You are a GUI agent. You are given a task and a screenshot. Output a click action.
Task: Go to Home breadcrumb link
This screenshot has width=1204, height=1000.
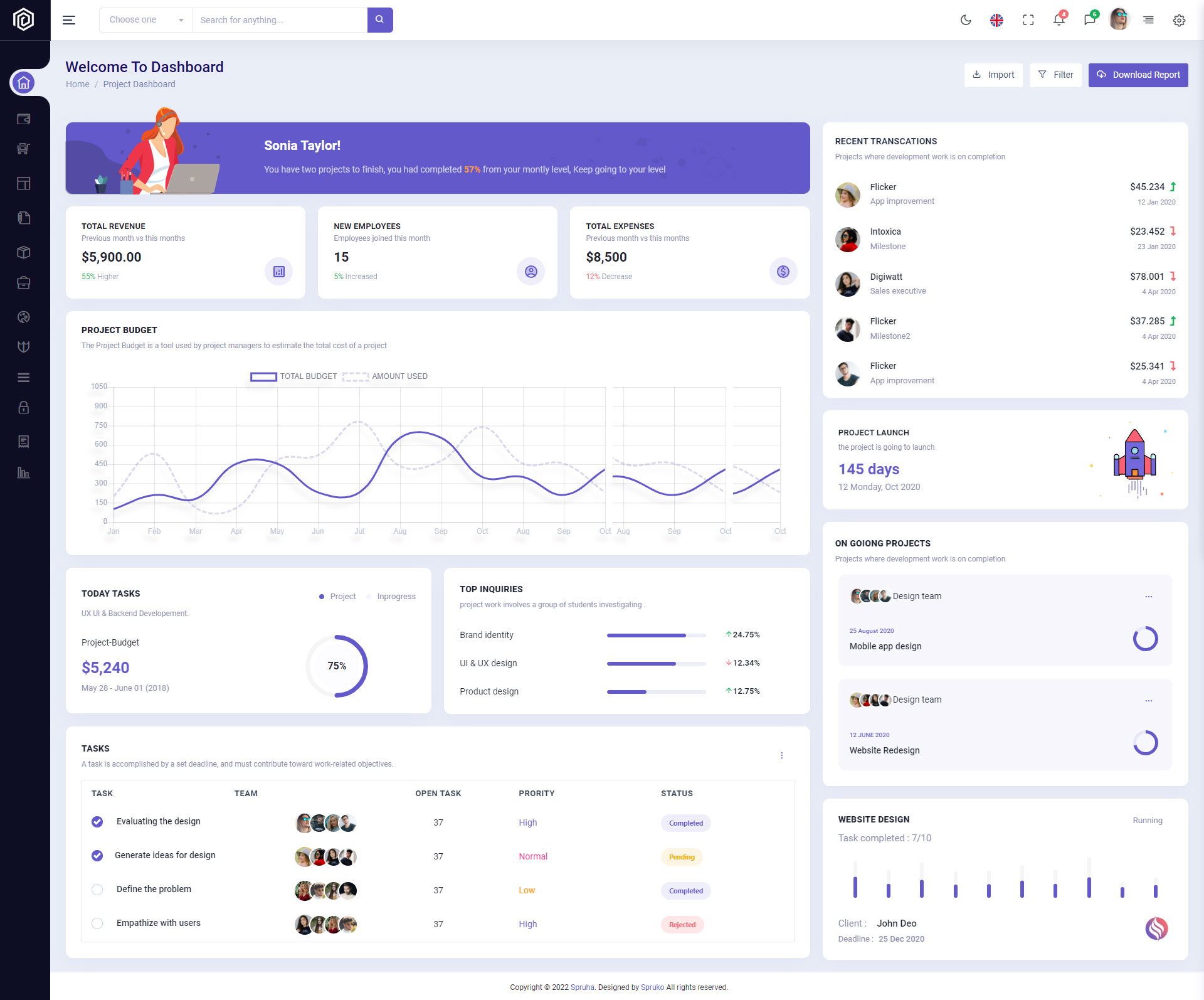click(x=78, y=84)
